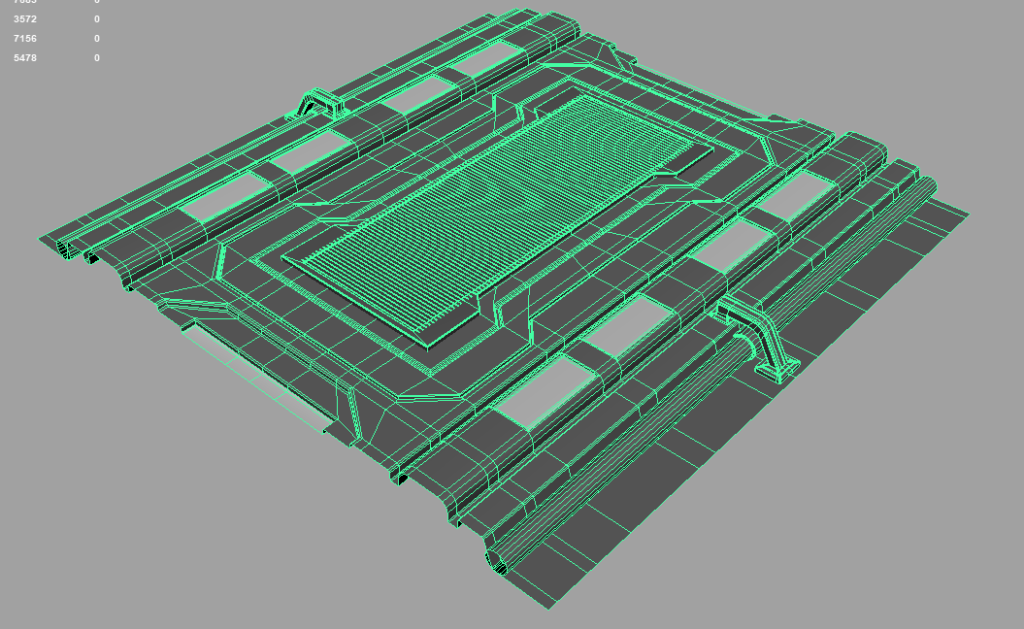Image resolution: width=1024 pixels, height=629 pixels.
Task: Click the pipe flange base beneath the elbow
Action: coord(779,372)
